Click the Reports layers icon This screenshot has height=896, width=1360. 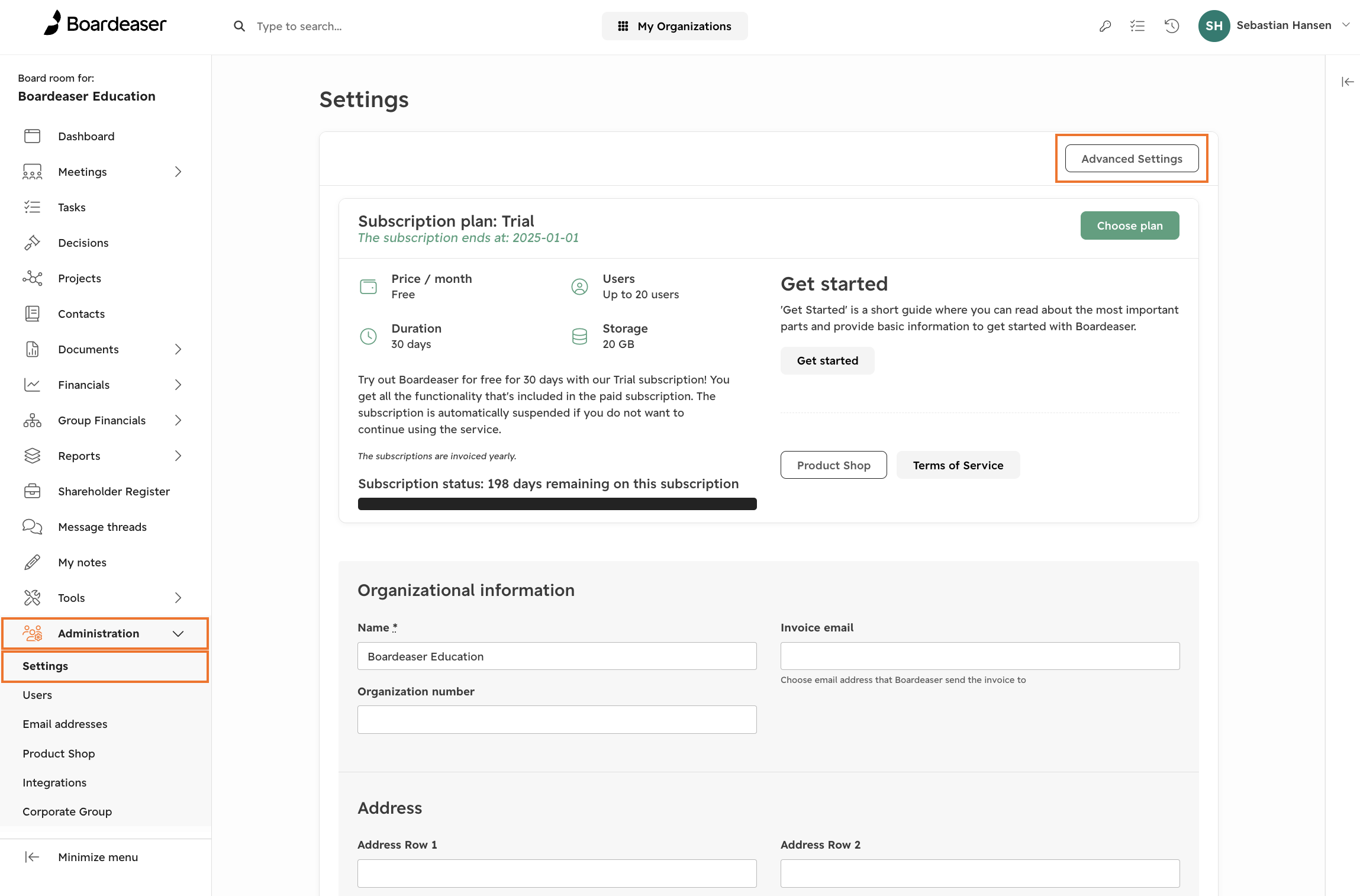[32, 456]
